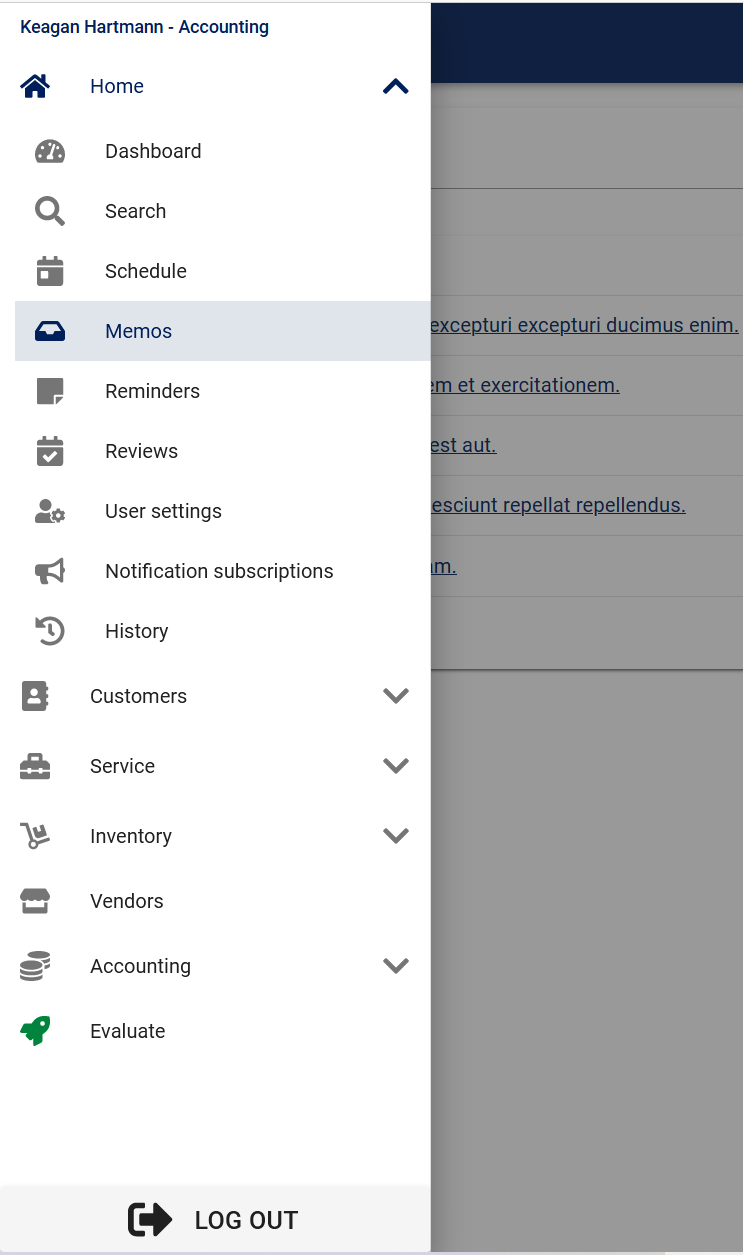The height and width of the screenshot is (1255, 743).
Task: Click the Dashboard gauge icon
Action: pos(50,151)
